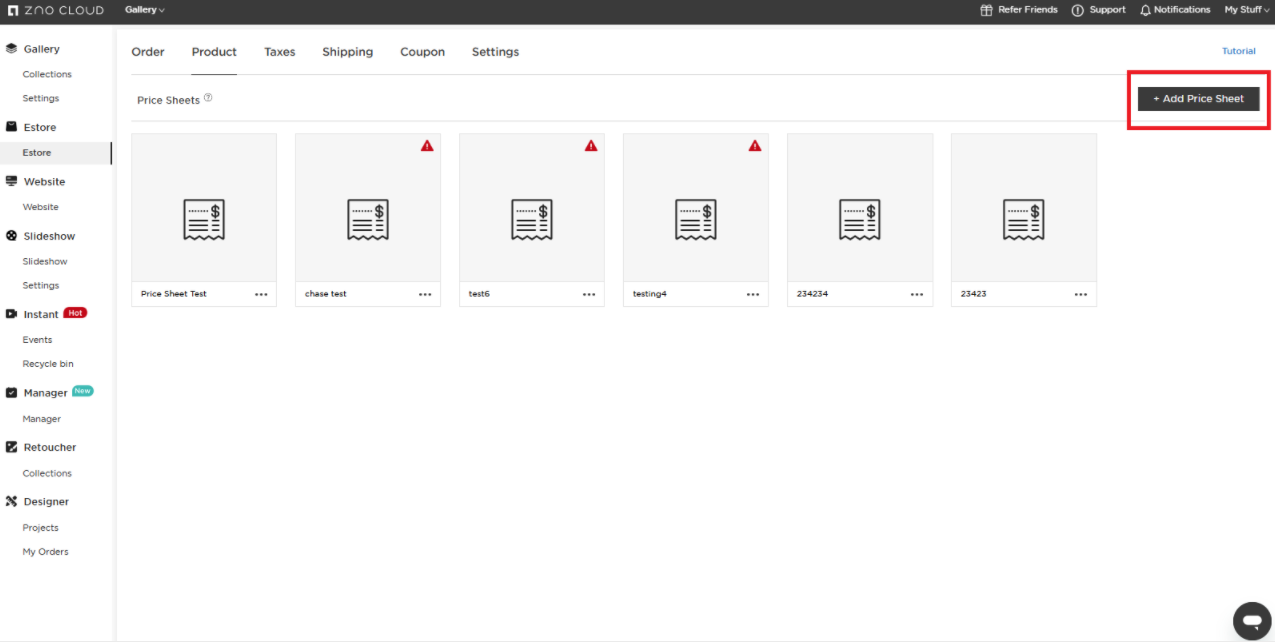Image resolution: width=1275 pixels, height=642 pixels.
Task: Click the Retoucher sidebar icon
Action: tap(12, 447)
